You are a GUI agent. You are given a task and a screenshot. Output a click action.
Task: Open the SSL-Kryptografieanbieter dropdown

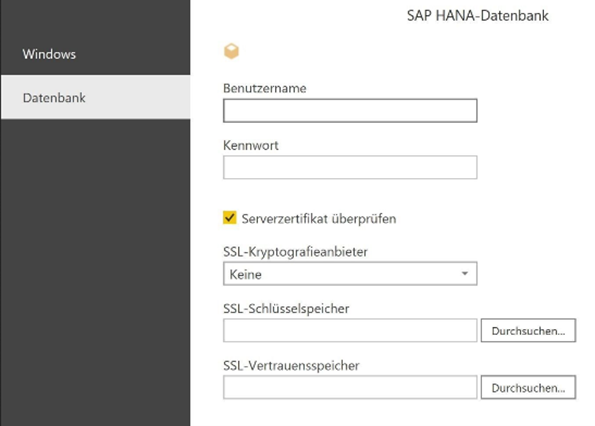click(x=350, y=274)
